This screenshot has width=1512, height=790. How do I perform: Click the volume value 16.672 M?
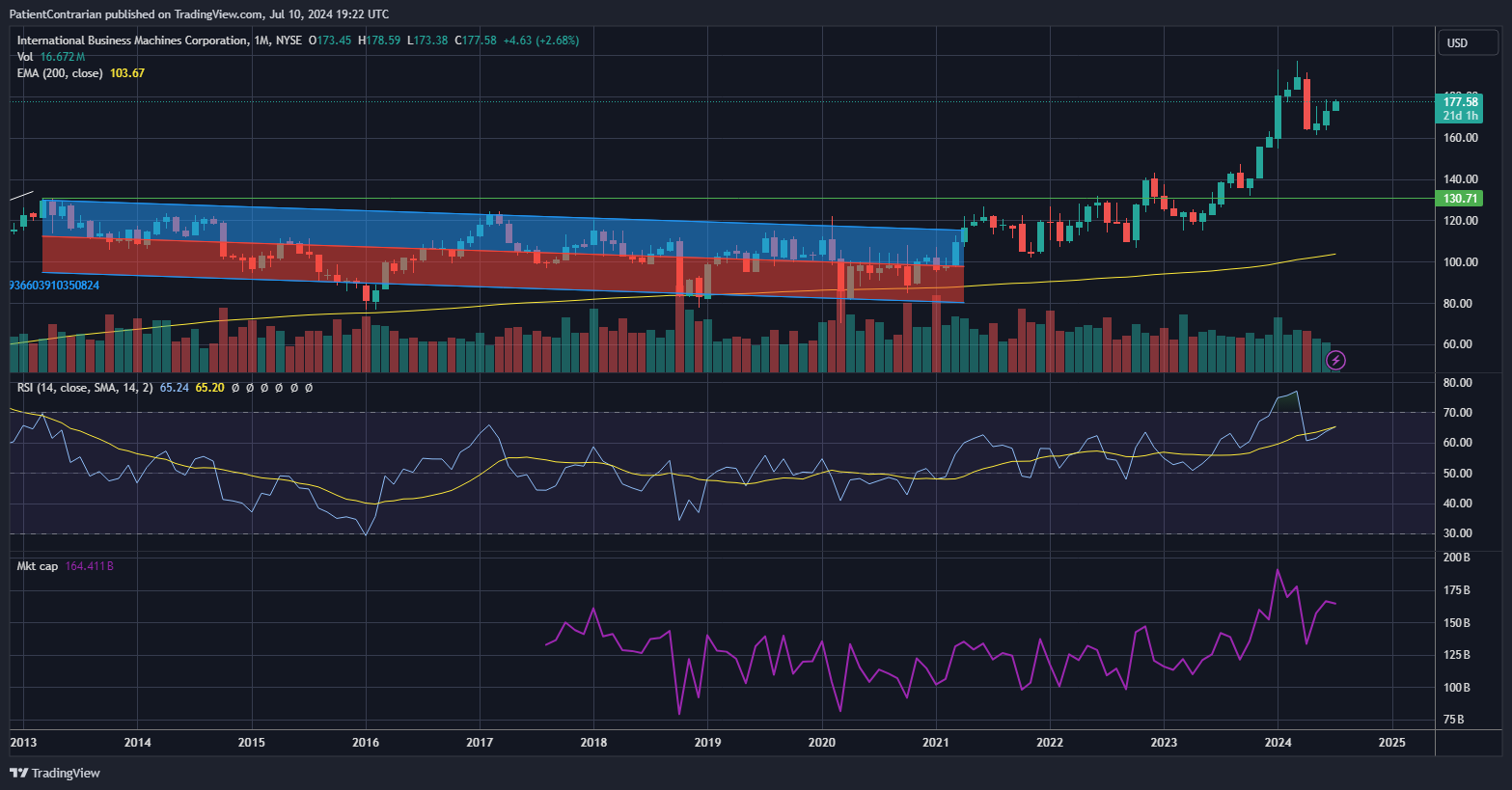click(63, 57)
